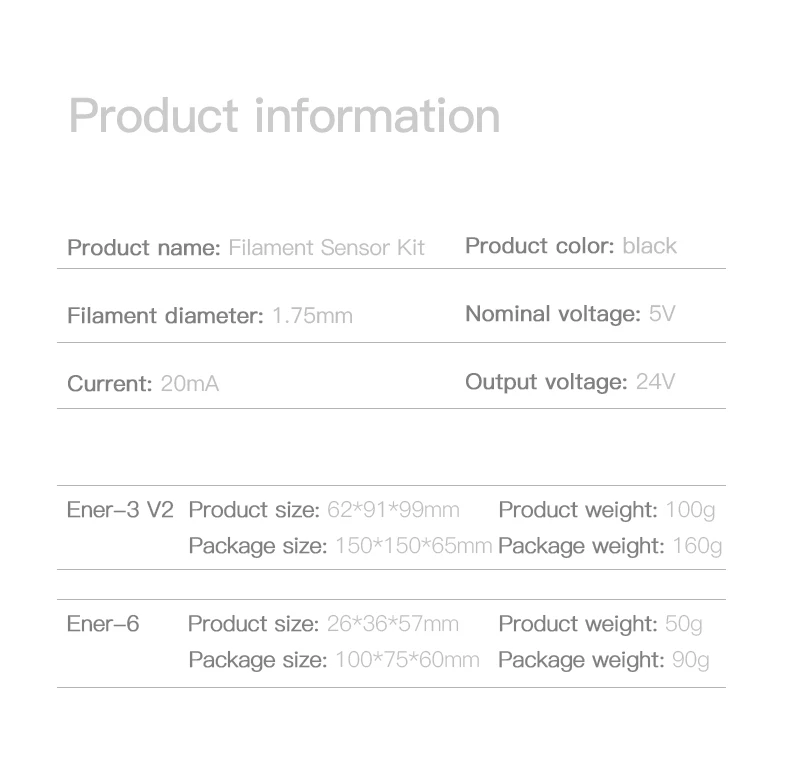The image size is (790, 760).
Task: Click the Filament Sensor Kit value
Action: [x=326, y=247]
